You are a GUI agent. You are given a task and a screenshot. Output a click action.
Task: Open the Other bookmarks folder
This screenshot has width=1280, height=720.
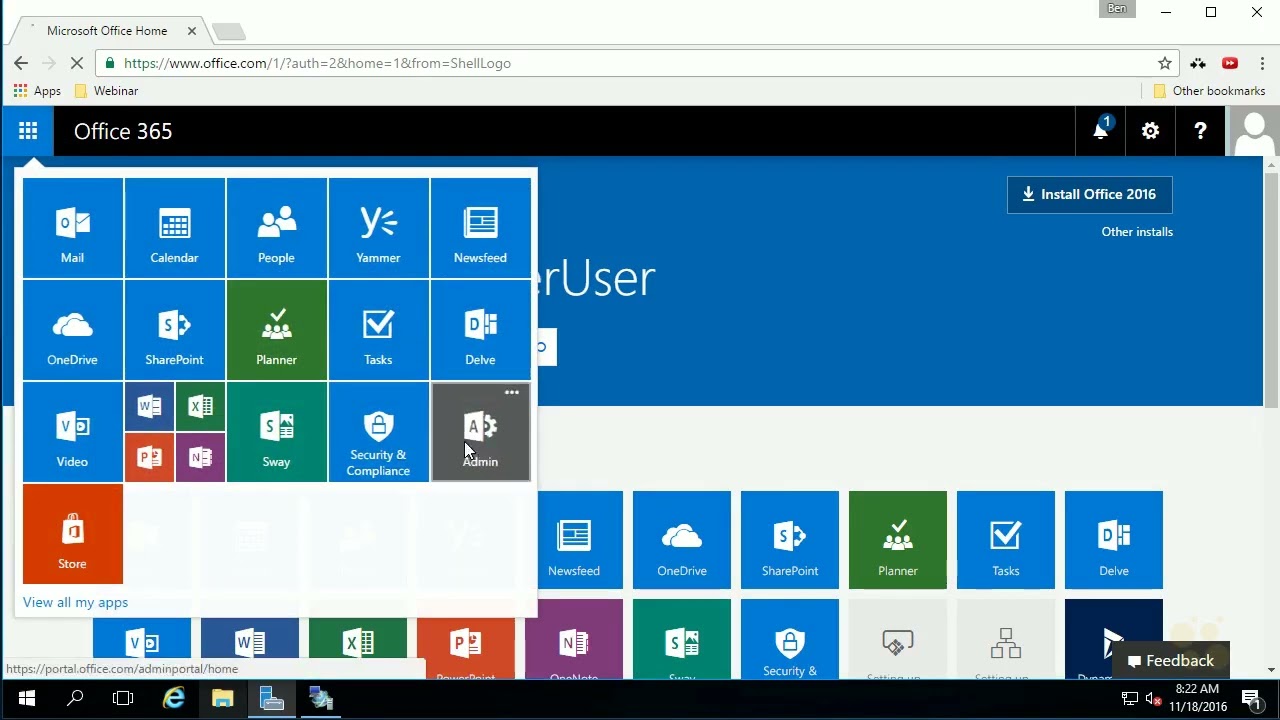[x=1209, y=91]
